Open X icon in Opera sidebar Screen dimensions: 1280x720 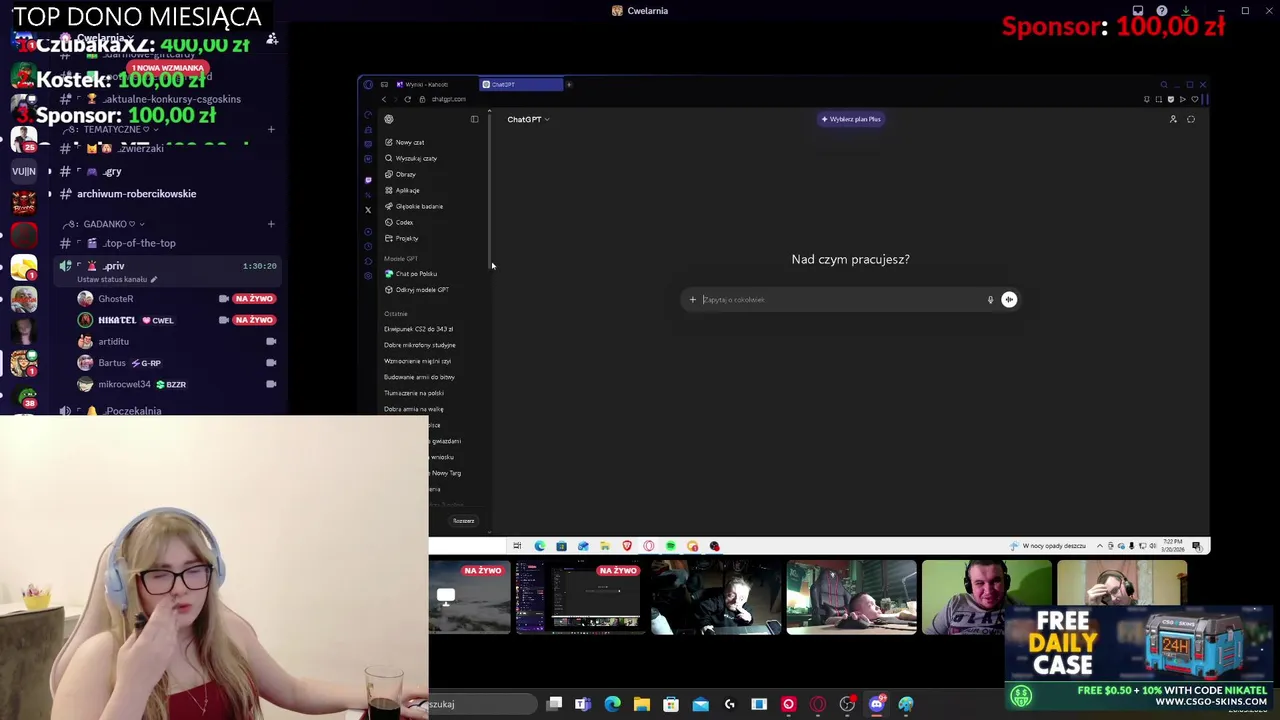click(x=368, y=210)
